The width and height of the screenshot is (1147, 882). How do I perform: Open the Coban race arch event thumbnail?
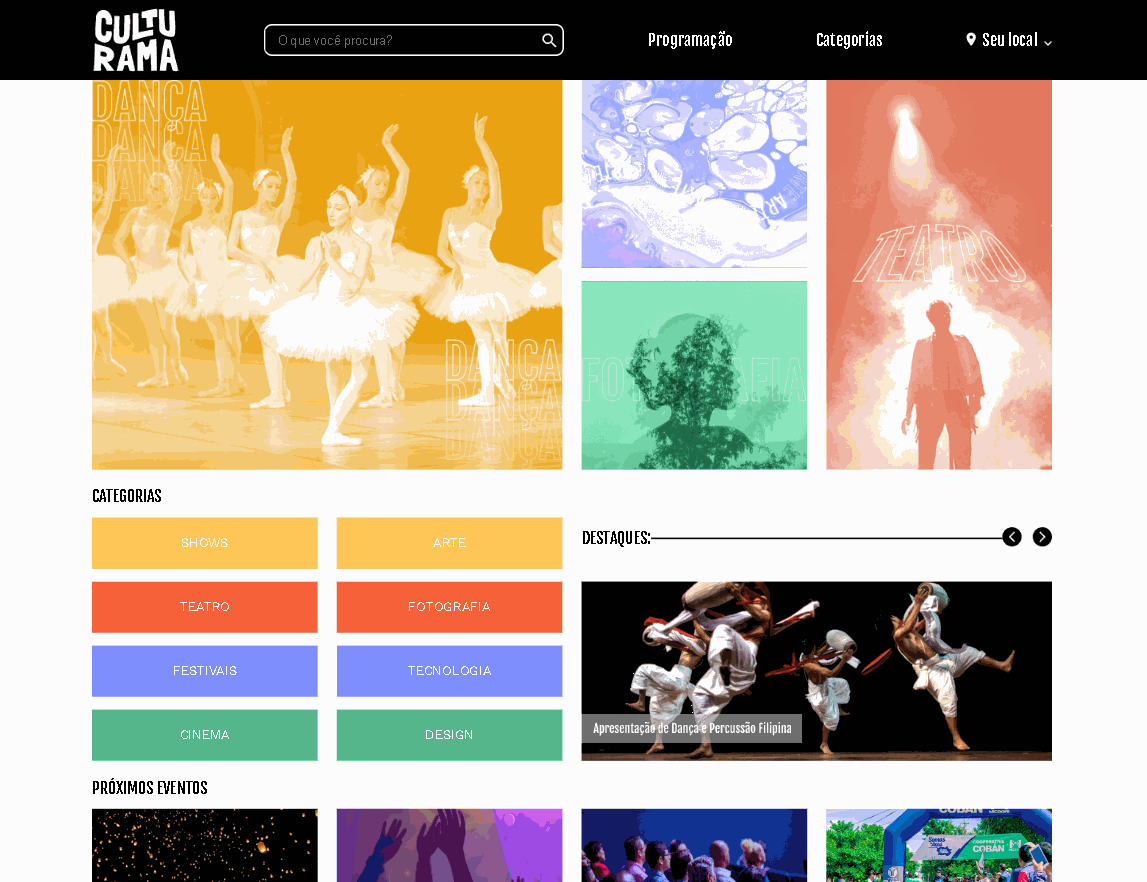point(939,845)
